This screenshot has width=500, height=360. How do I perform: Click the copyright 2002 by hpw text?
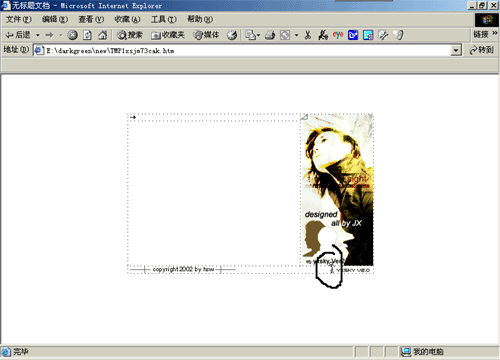tap(183, 269)
